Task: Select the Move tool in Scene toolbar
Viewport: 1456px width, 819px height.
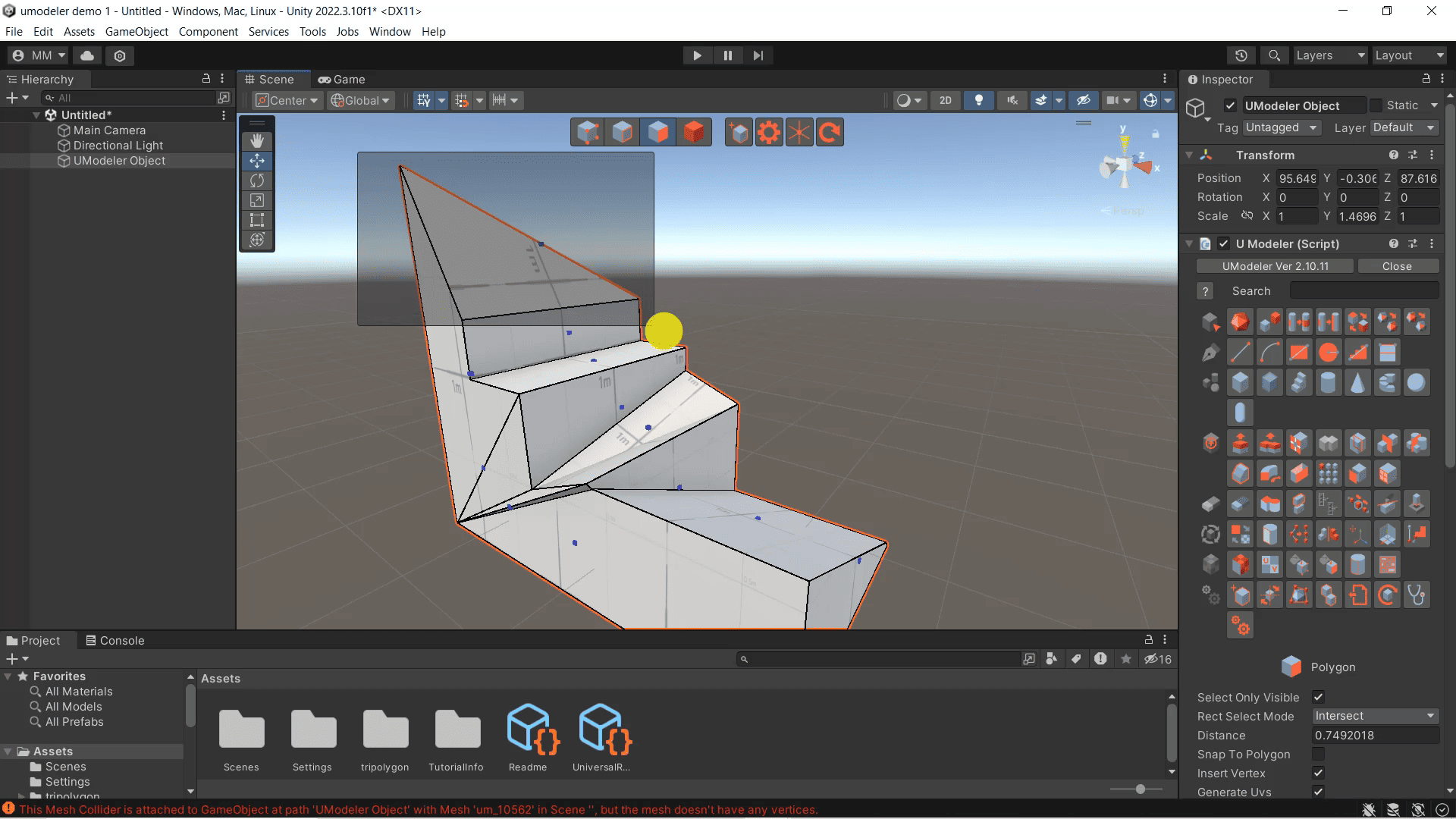Action: (256, 161)
